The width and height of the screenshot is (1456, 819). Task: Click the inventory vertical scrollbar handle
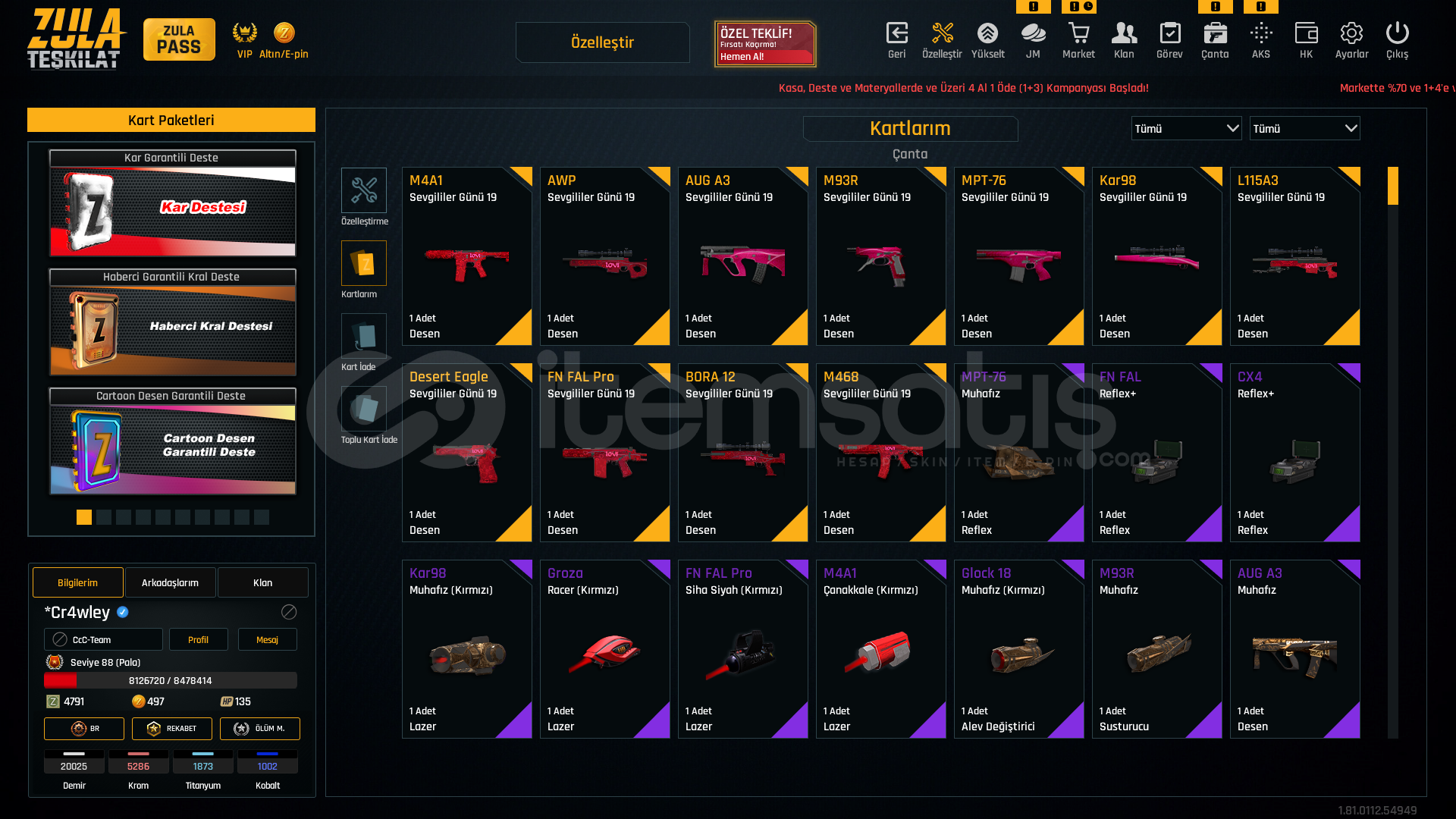(1392, 186)
